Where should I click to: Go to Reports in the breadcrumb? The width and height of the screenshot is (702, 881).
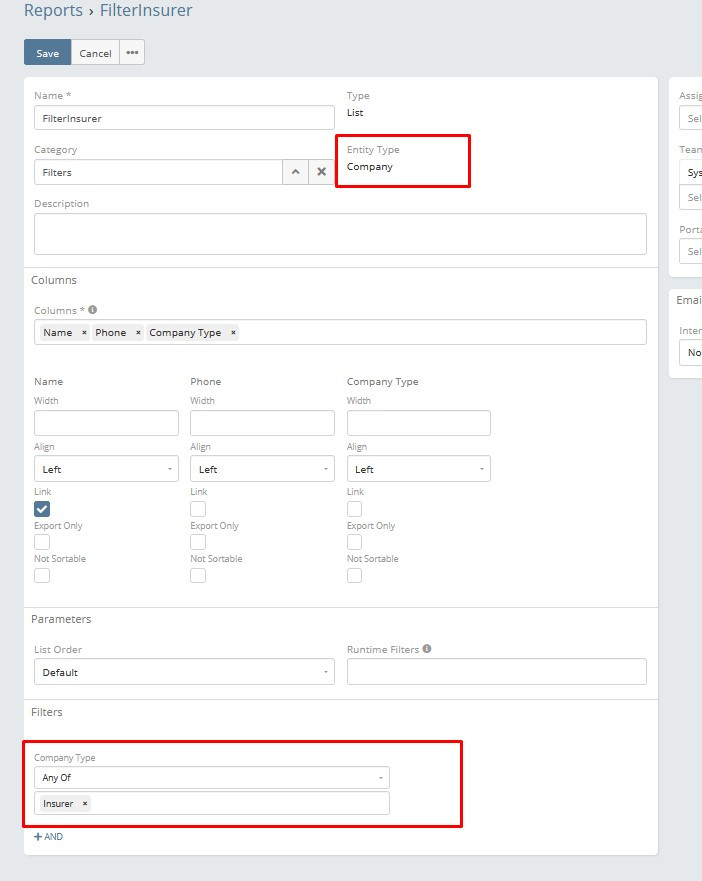click(53, 11)
